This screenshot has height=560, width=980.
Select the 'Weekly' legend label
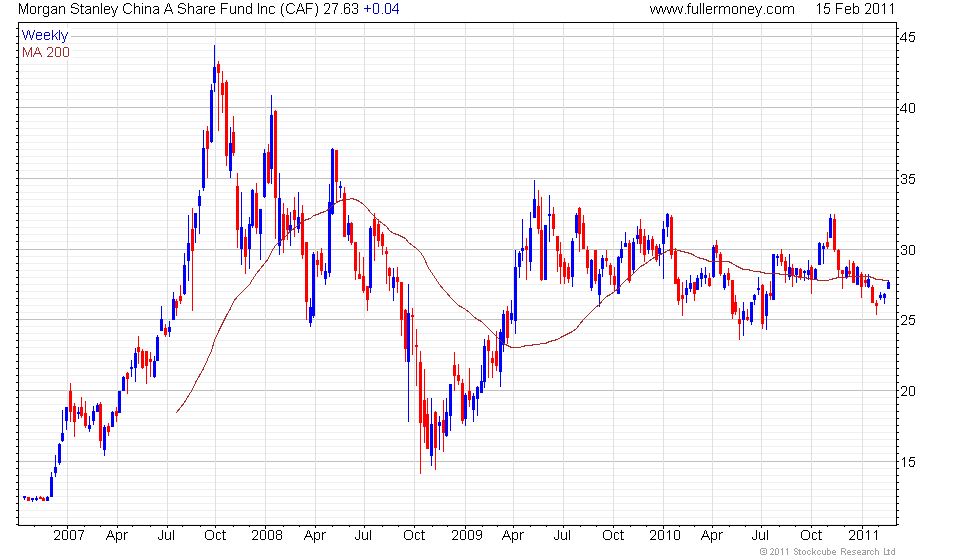(44, 36)
